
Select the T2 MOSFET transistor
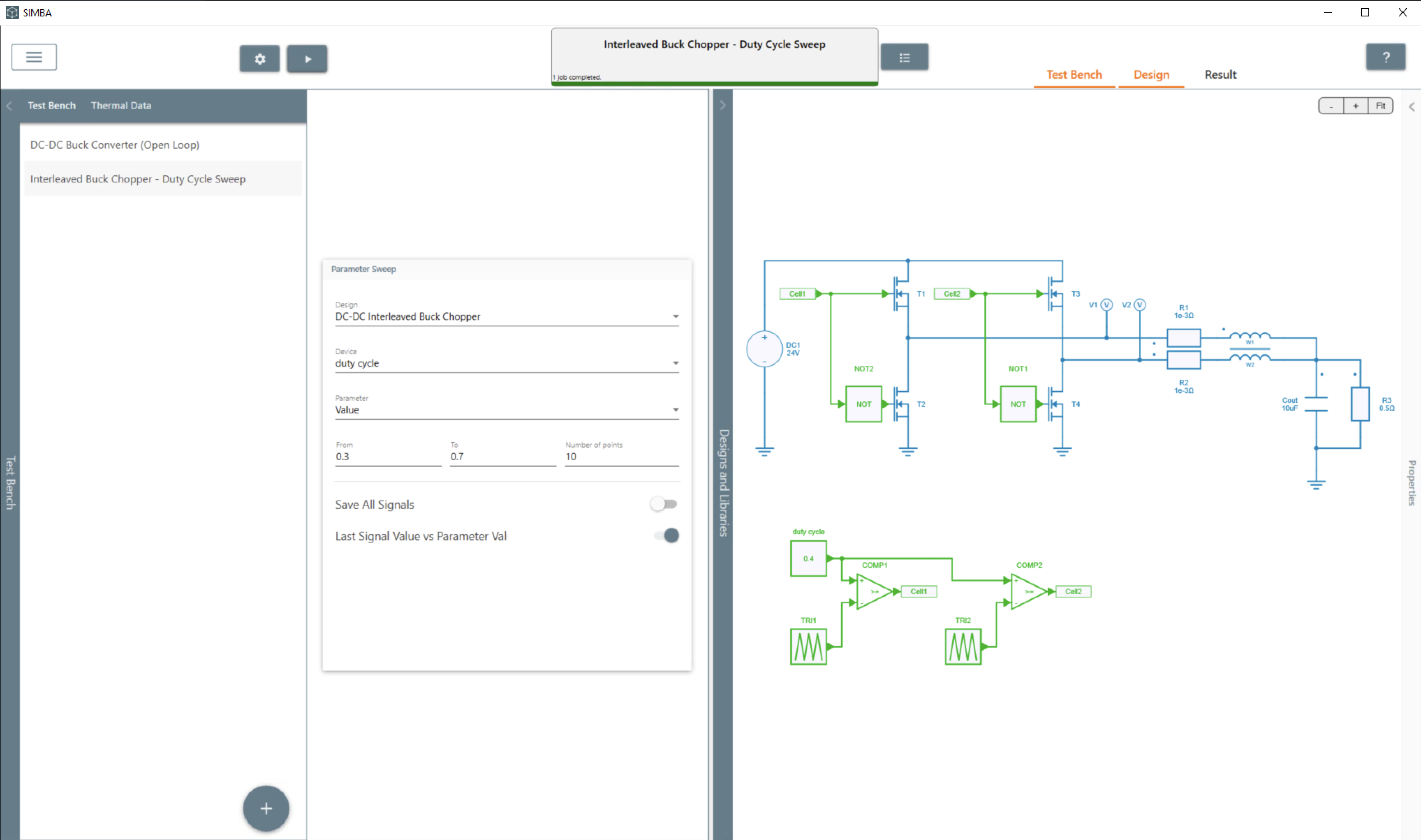tap(901, 404)
